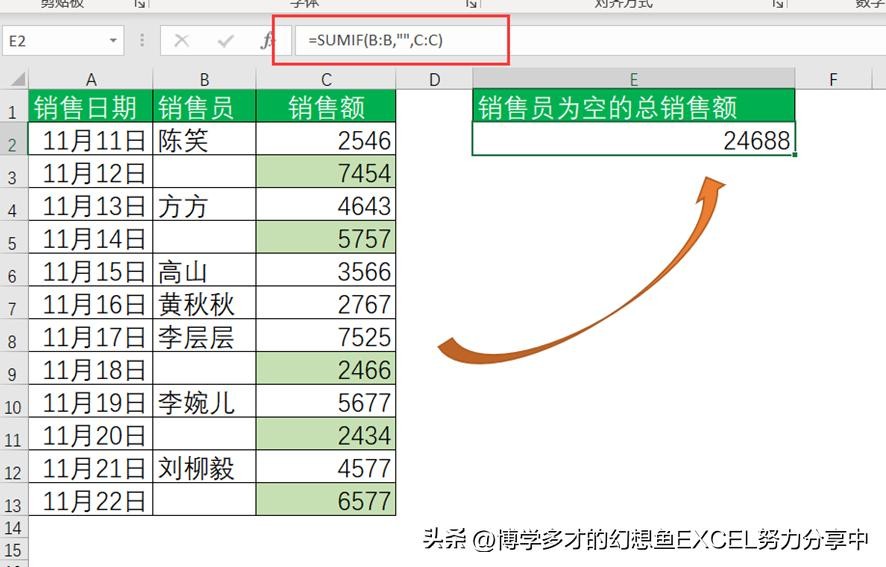Click the Cancel X icon in formula bar
The height and width of the screenshot is (567, 886).
tap(181, 41)
